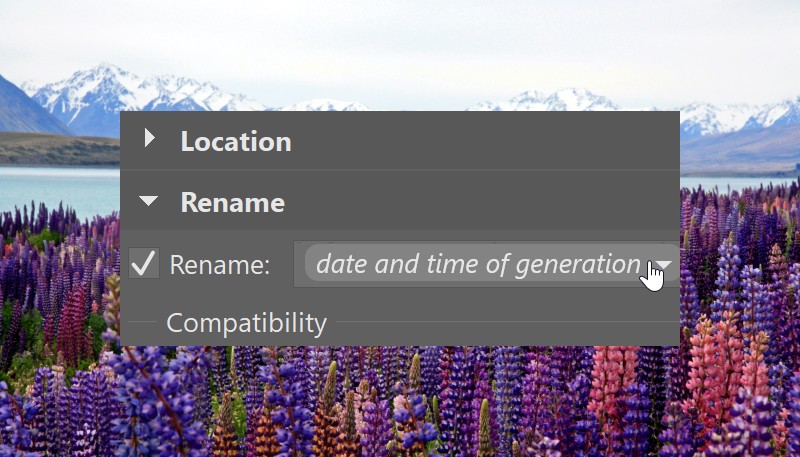Uncheck the Rename checkbox
This screenshot has height=457, width=800.
click(143, 263)
